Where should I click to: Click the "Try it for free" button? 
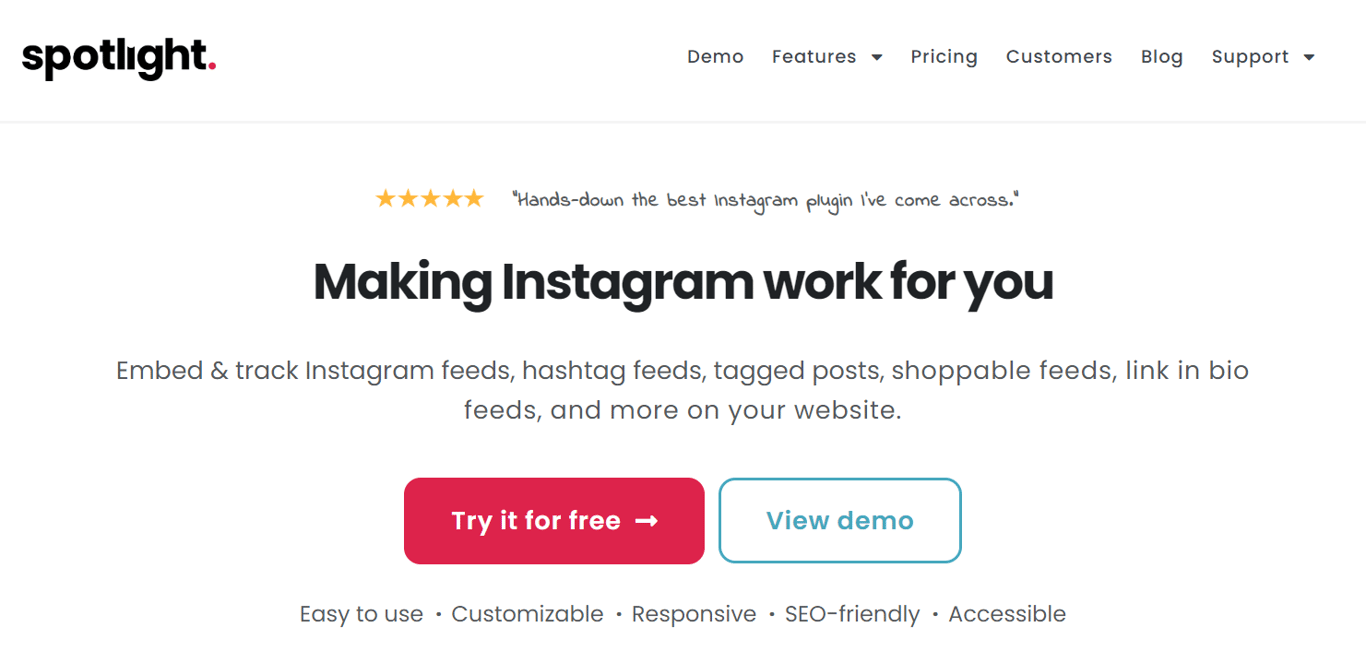point(554,520)
